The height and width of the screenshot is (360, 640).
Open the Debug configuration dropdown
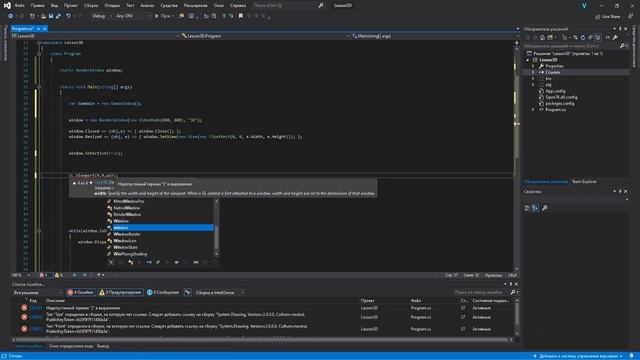(101, 16)
